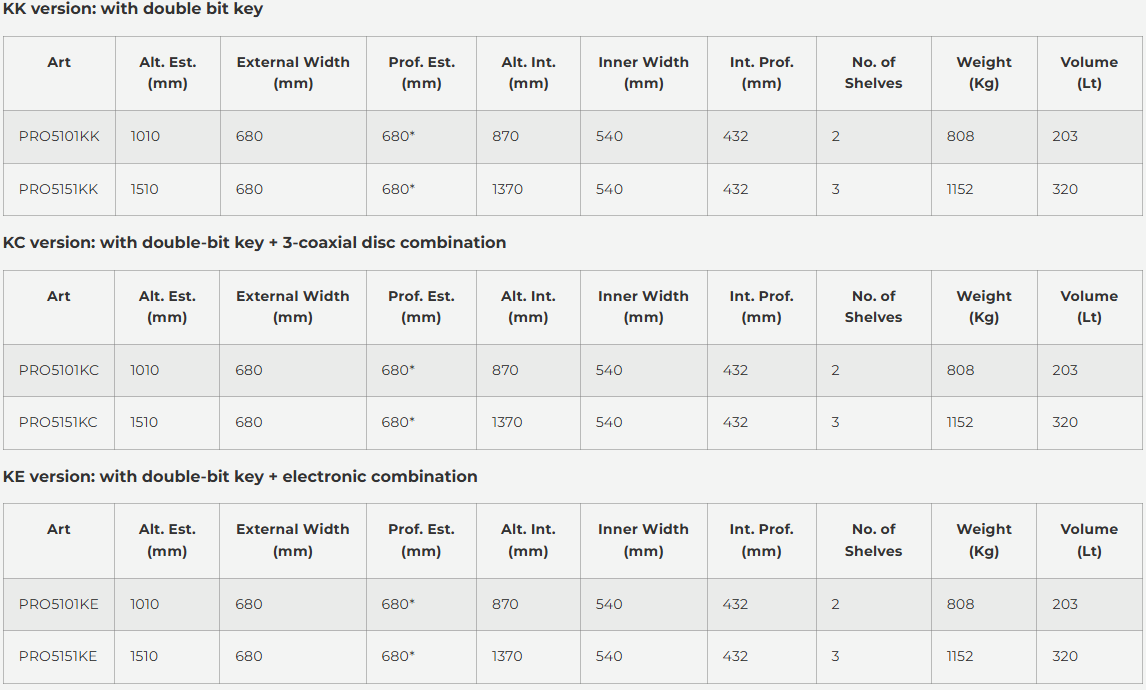Viewport: 1146px width, 690px height.
Task: Click the PRO5101KE article code
Action: [58, 604]
